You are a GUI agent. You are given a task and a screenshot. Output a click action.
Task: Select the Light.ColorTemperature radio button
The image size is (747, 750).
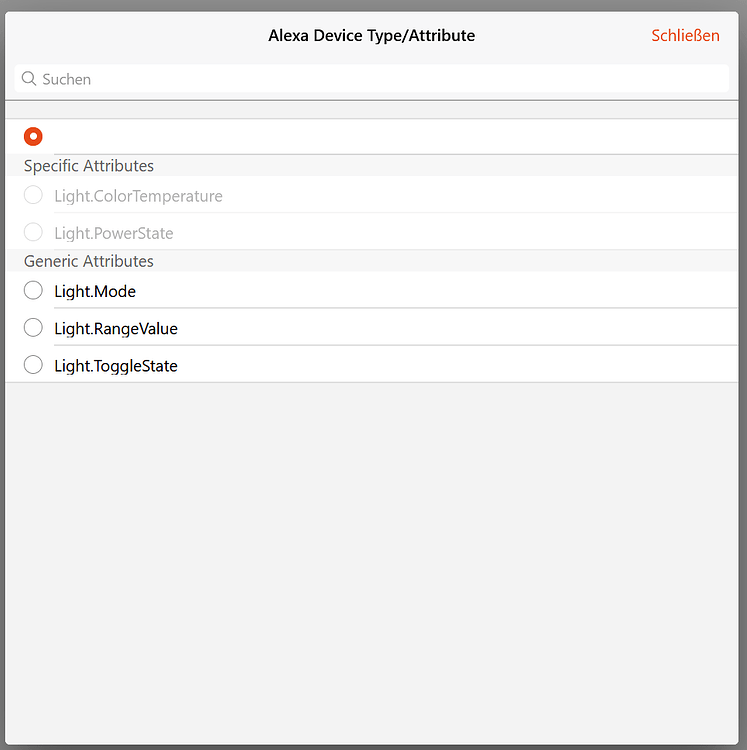33,195
